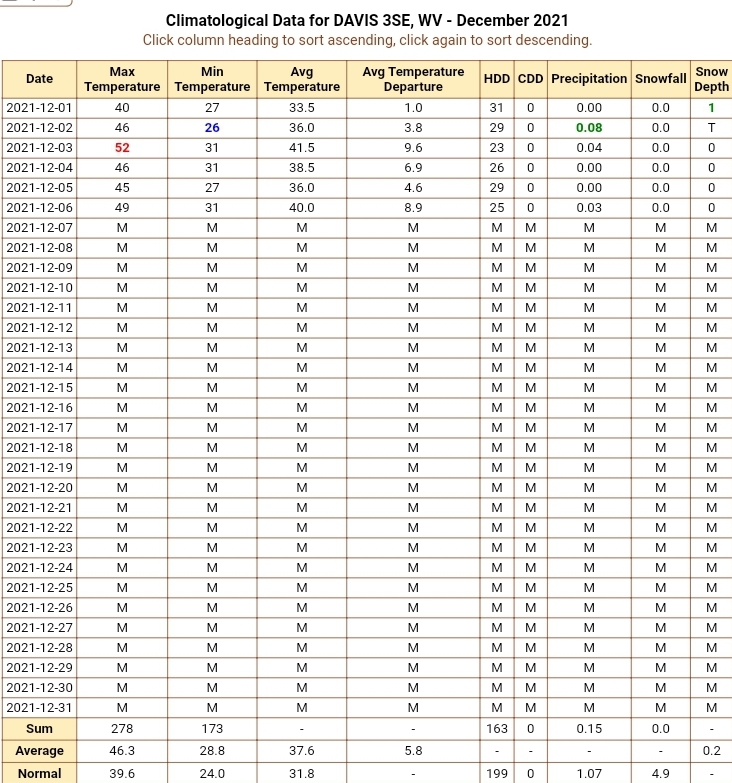Sort by Snowfall column heading
The image size is (732, 783).
pos(661,79)
